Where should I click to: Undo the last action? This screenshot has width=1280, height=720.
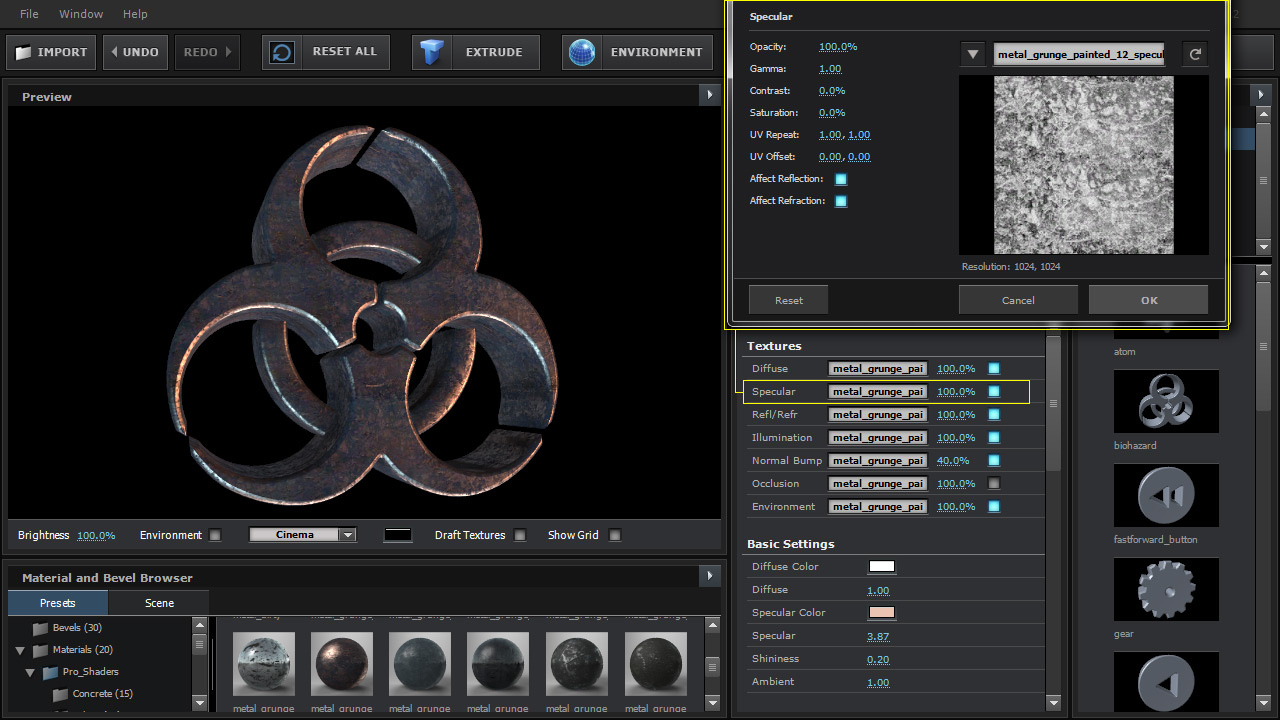click(135, 52)
